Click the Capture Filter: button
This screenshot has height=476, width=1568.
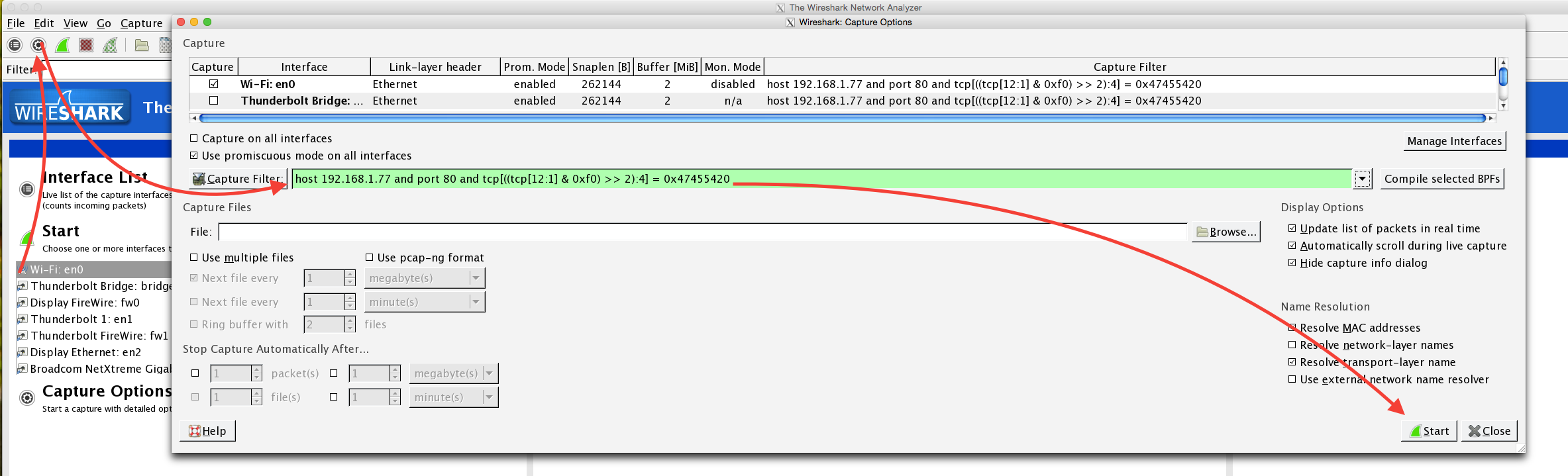(x=238, y=179)
